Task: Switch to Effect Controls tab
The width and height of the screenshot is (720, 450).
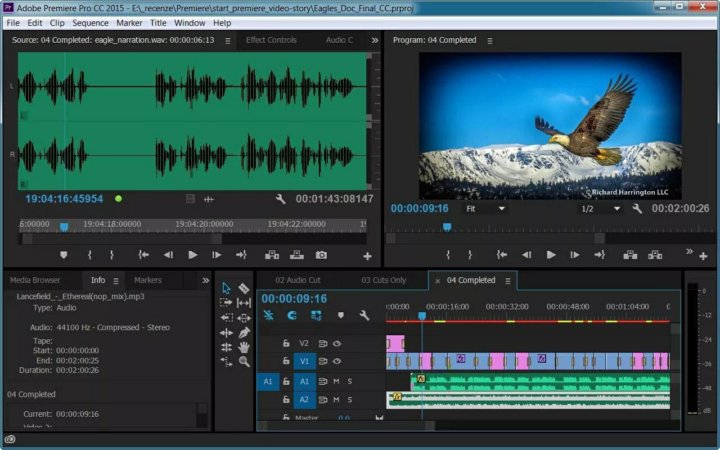Action: tap(271, 40)
